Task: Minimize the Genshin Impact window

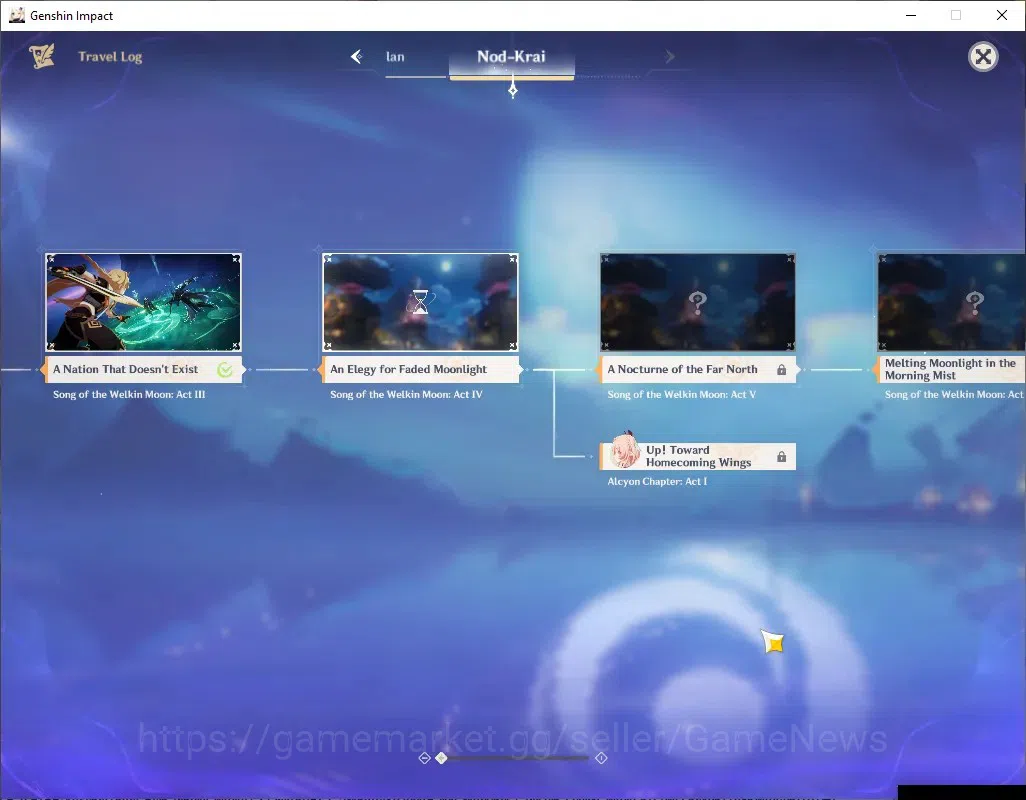Action: pos(910,15)
